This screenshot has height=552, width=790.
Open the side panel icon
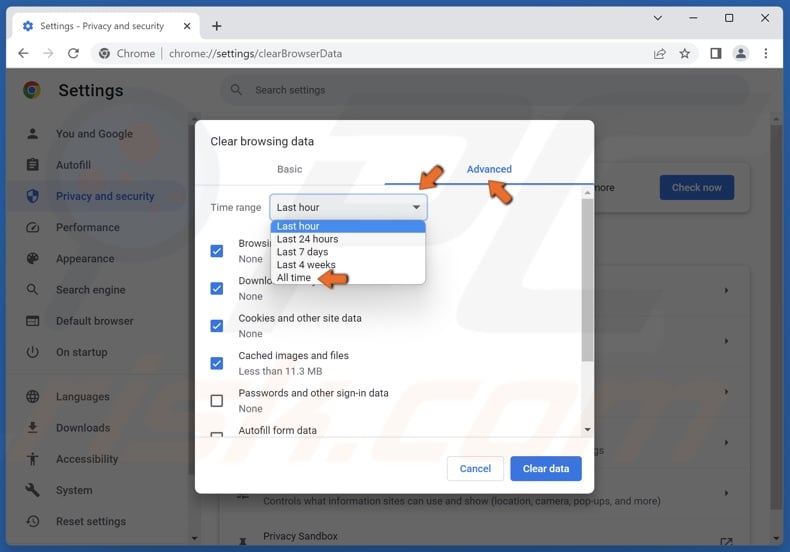(x=715, y=53)
